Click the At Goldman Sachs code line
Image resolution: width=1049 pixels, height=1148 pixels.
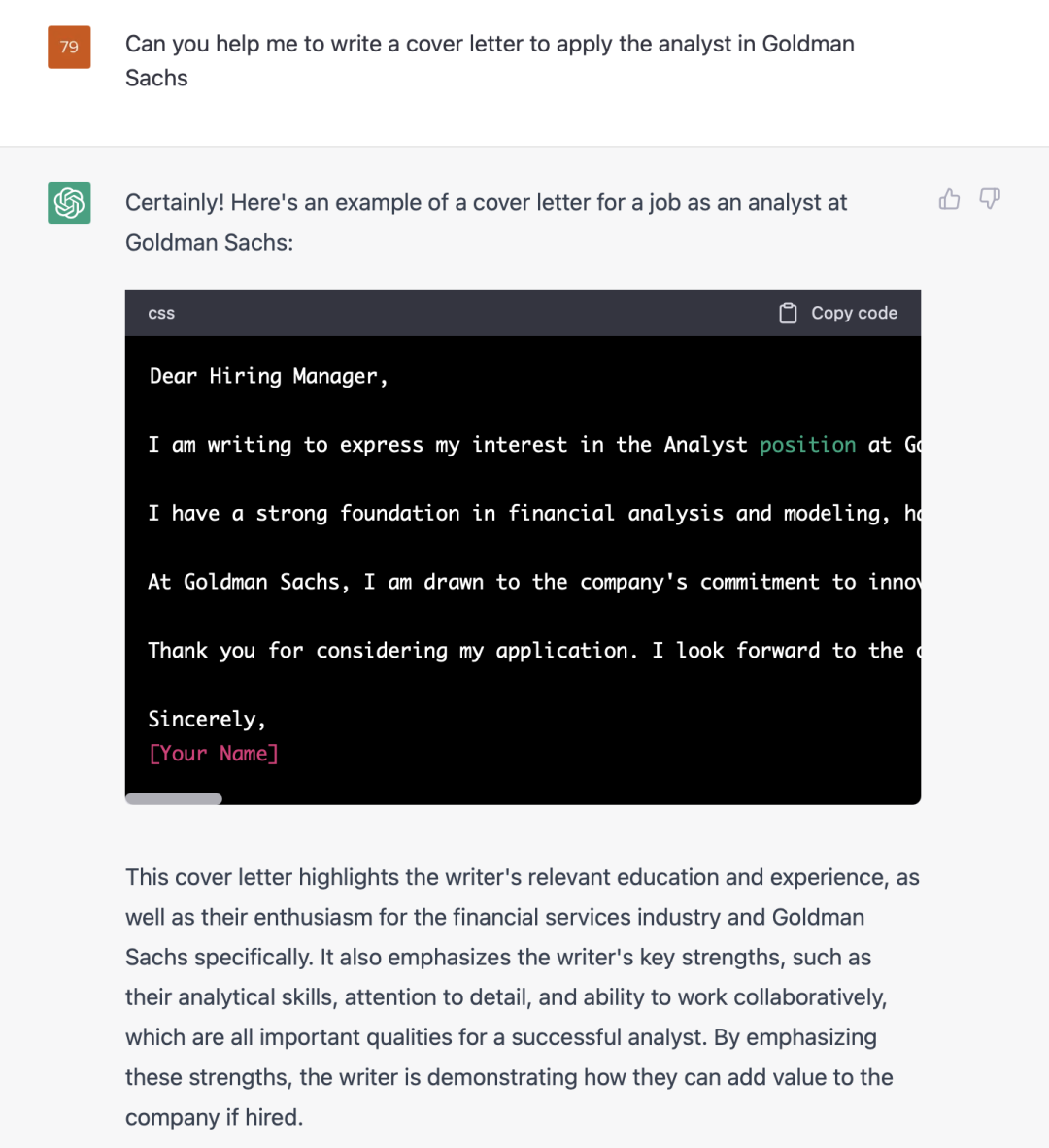click(534, 582)
